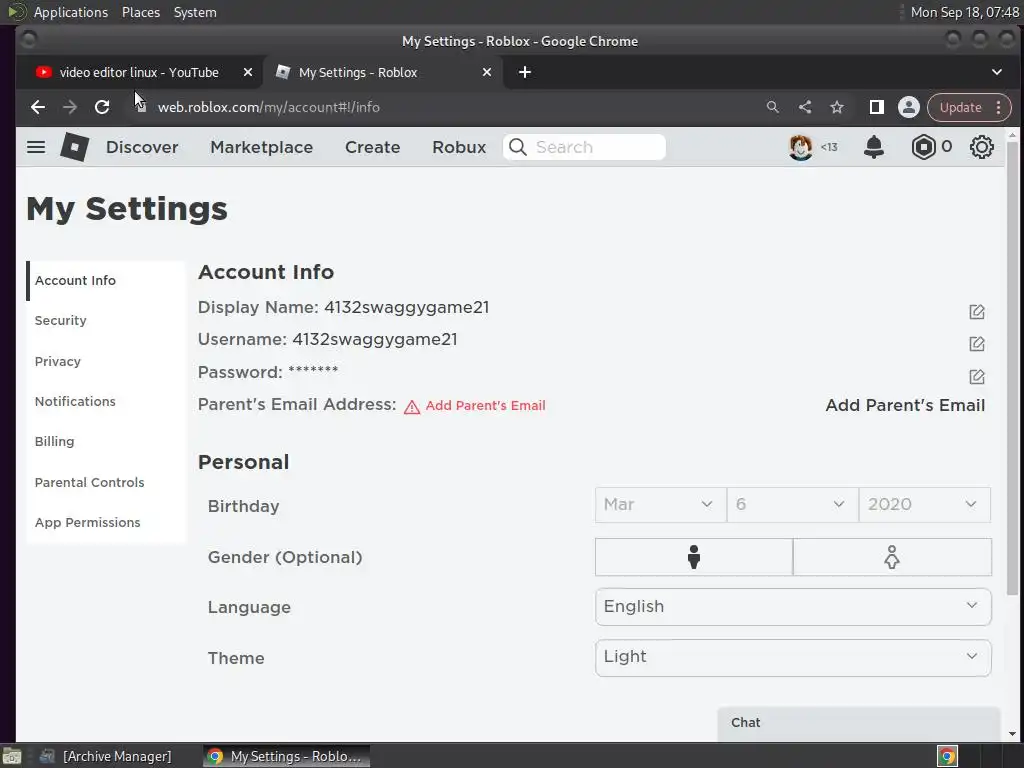Go forward in Chrome
This screenshot has width=1024, height=768.
pyautogui.click(x=70, y=107)
